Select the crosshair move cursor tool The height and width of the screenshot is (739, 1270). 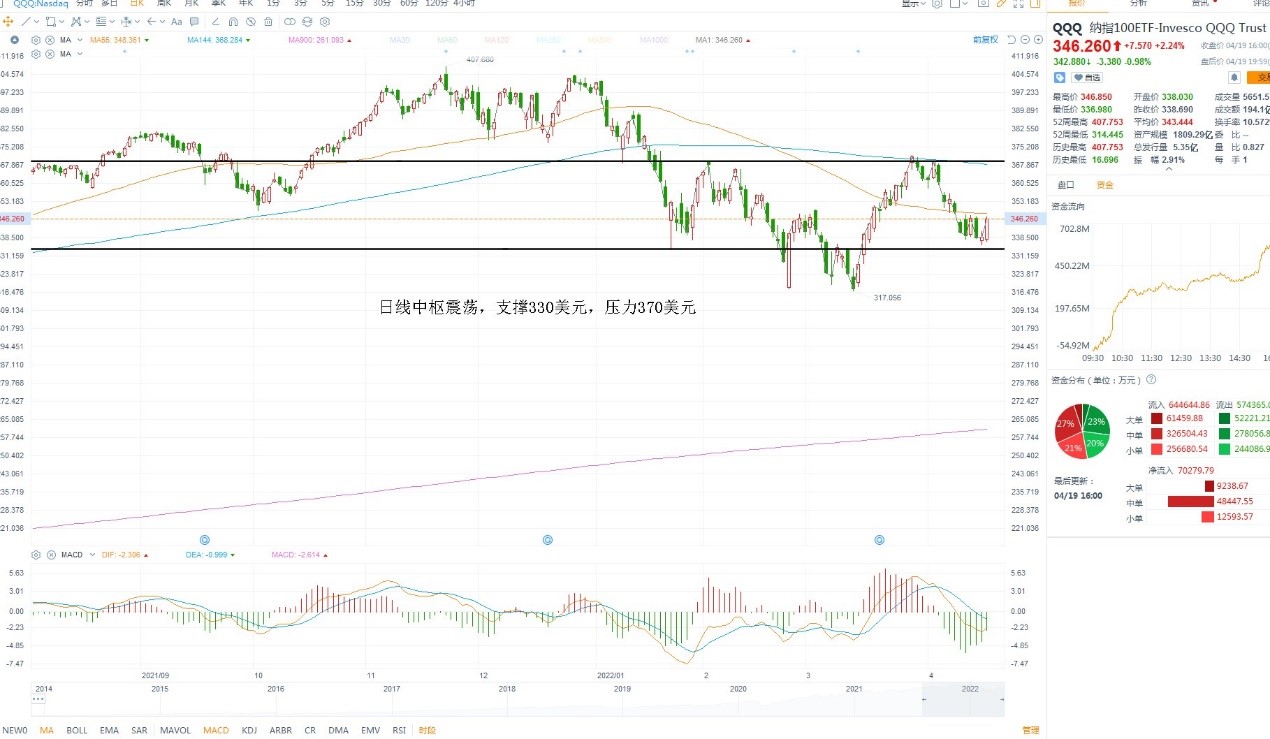8,22
